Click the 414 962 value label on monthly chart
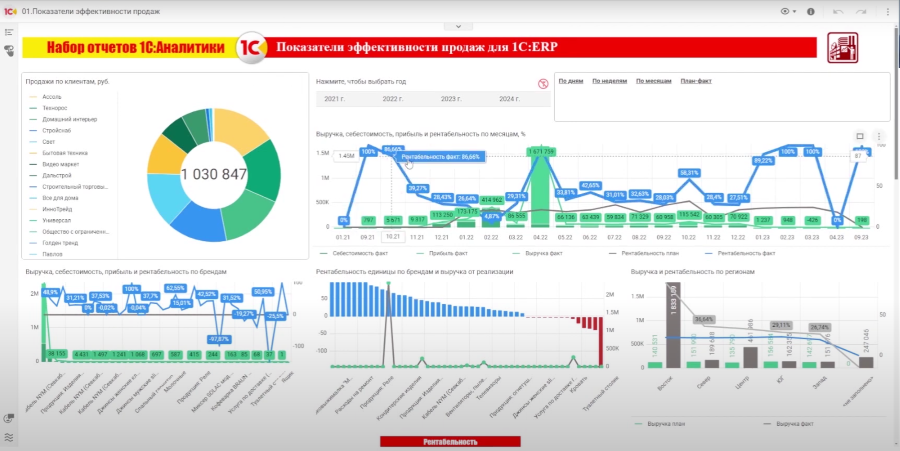 click(492, 200)
